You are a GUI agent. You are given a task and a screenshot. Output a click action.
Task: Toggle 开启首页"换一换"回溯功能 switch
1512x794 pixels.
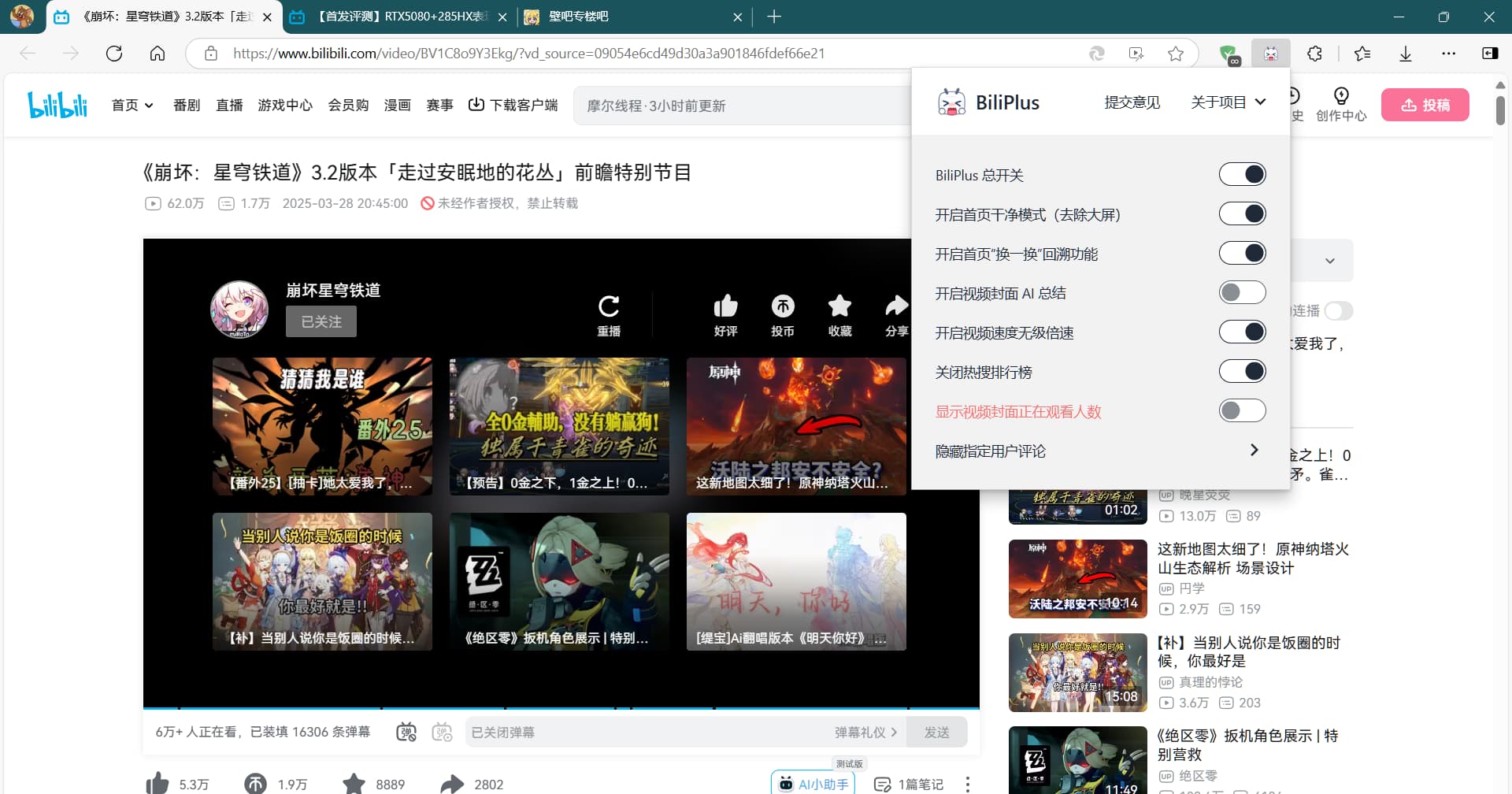point(1242,253)
